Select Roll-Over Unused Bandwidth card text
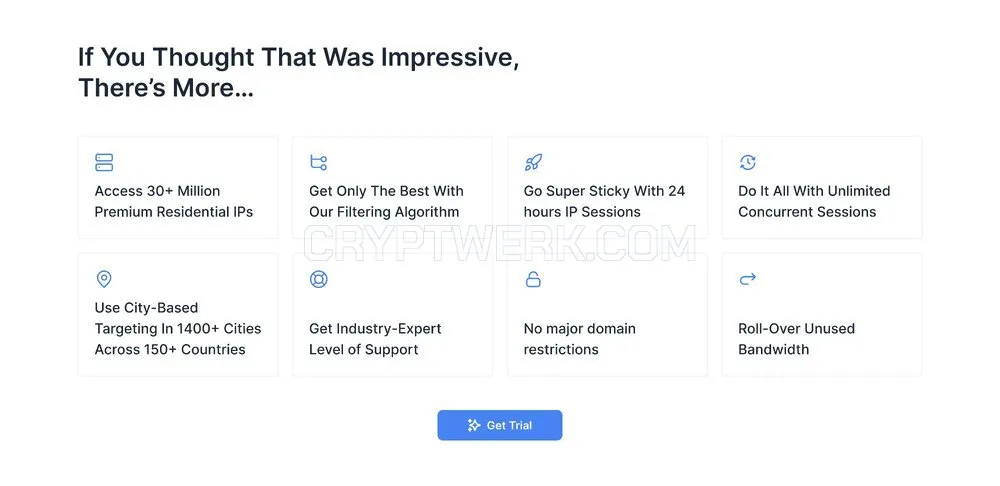Image resolution: width=1000 pixels, height=486 pixels. tap(797, 339)
